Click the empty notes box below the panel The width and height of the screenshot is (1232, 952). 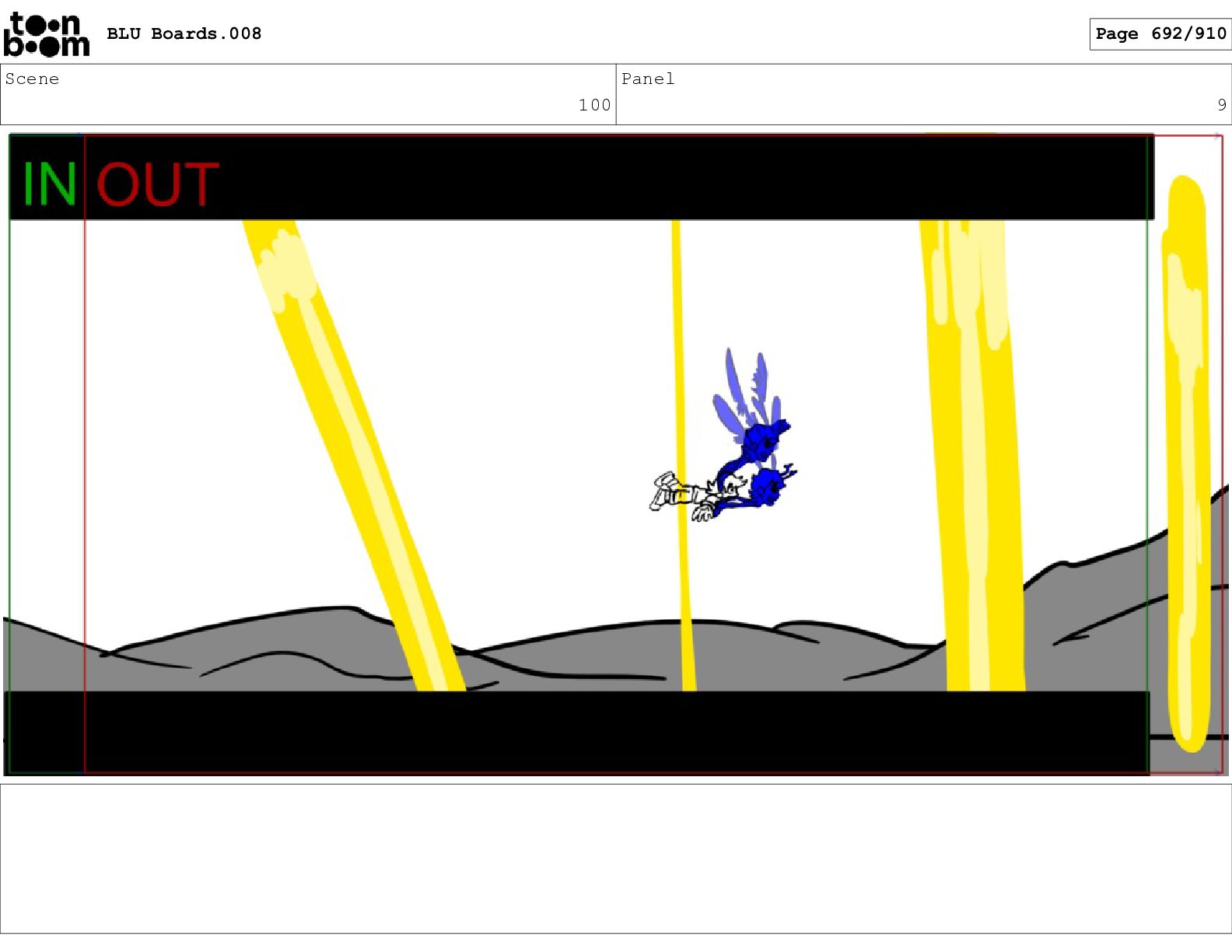coord(616,859)
